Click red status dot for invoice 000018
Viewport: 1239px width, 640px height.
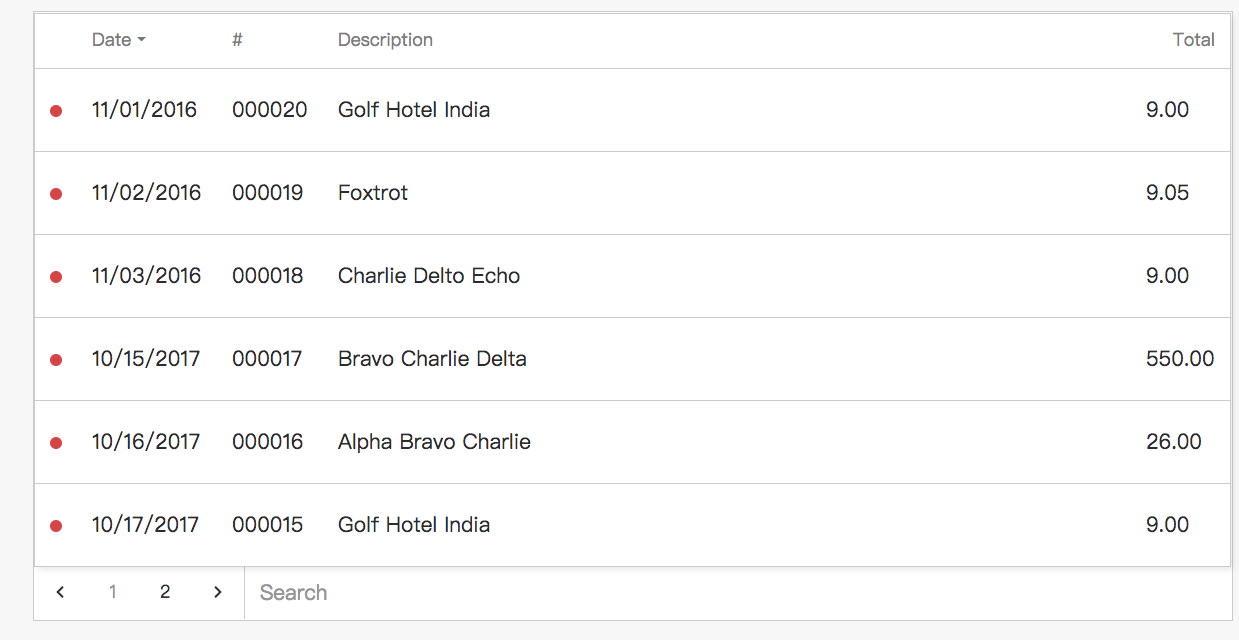pyautogui.click(x=56, y=277)
